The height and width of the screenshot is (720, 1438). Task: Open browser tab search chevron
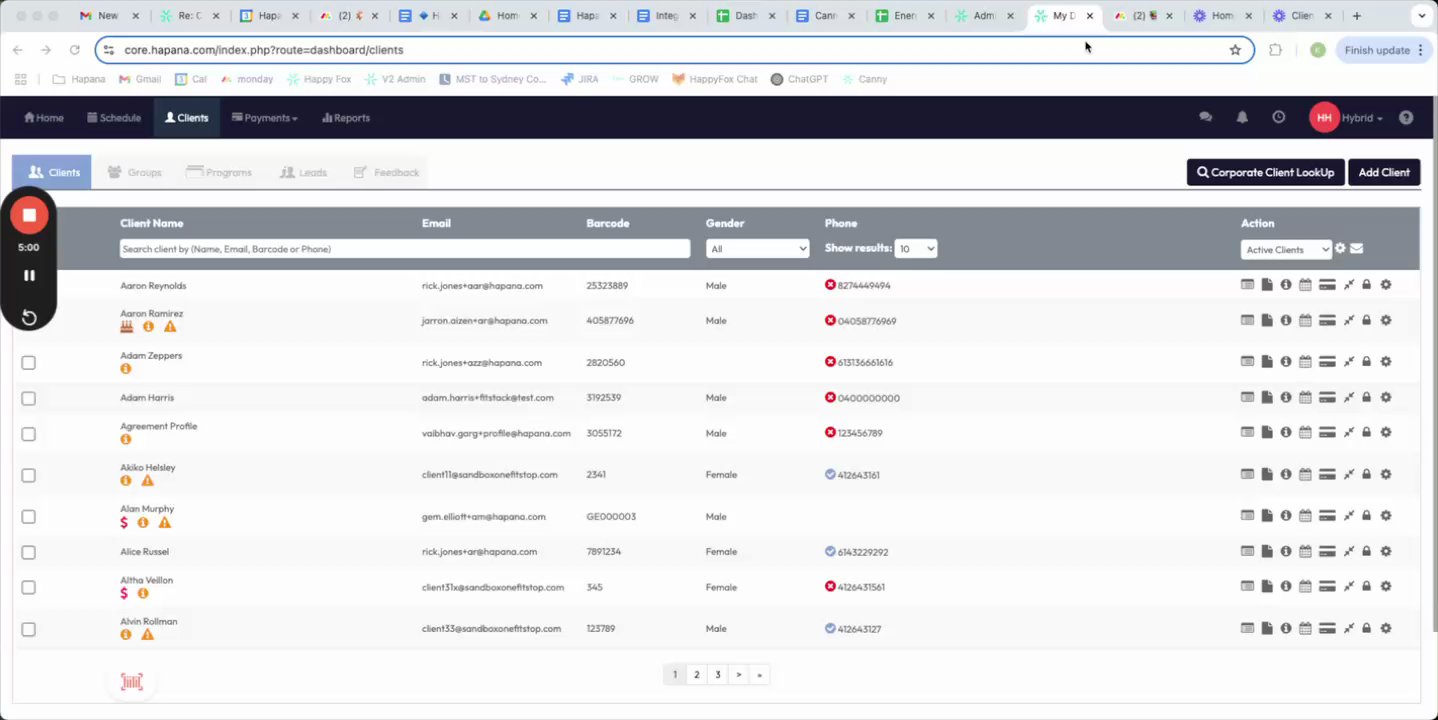coord(1422,15)
